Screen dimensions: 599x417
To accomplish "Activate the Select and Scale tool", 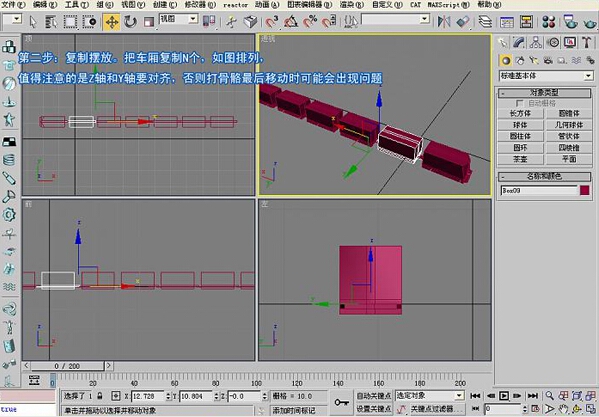I will tap(149, 22).
